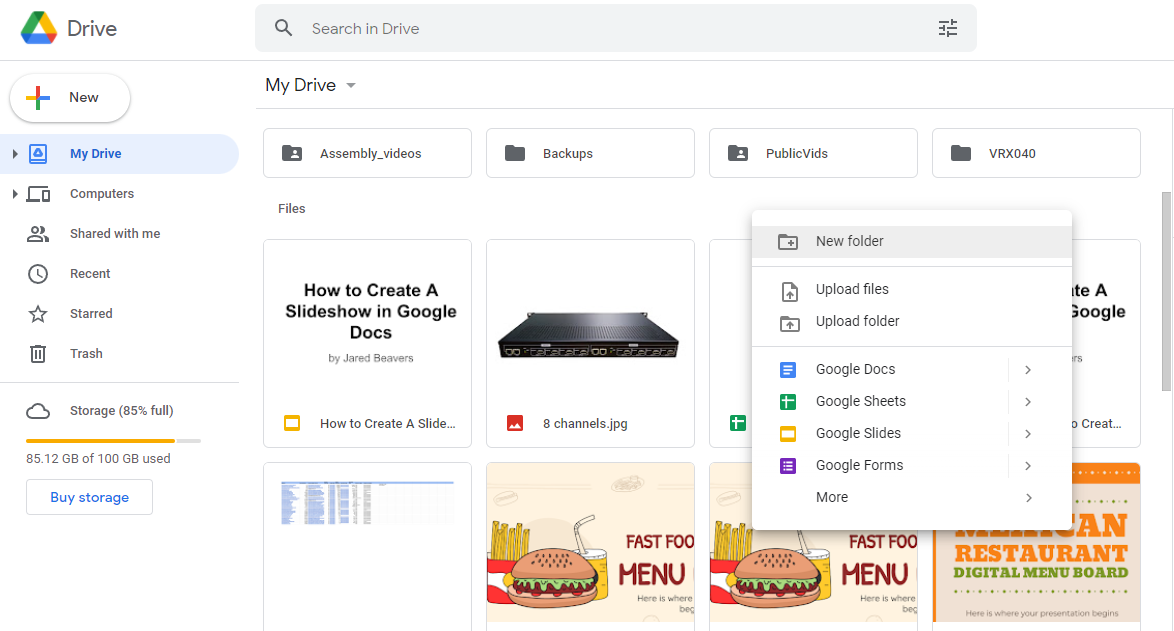Expand the Google Slides submenu arrow
The image size is (1174, 631).
(x=1028, y=434)
